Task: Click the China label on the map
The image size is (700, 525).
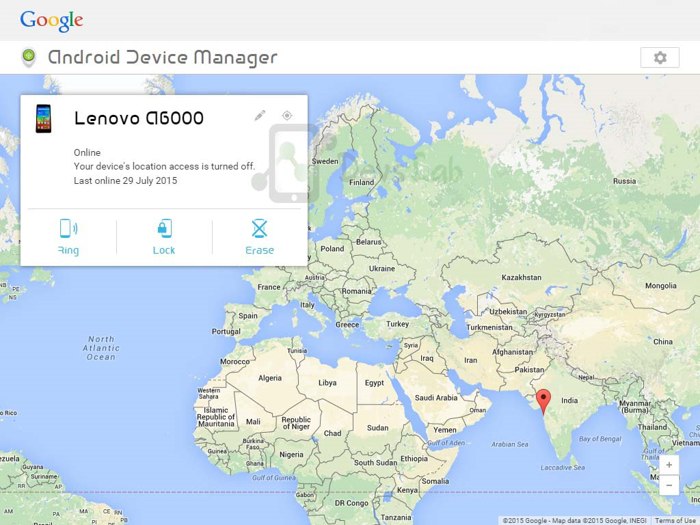Action: point(662,342)
